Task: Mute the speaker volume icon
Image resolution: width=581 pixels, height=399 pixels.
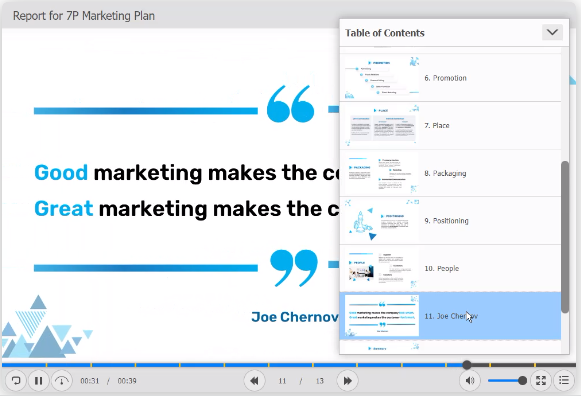Action: [470, 380]
